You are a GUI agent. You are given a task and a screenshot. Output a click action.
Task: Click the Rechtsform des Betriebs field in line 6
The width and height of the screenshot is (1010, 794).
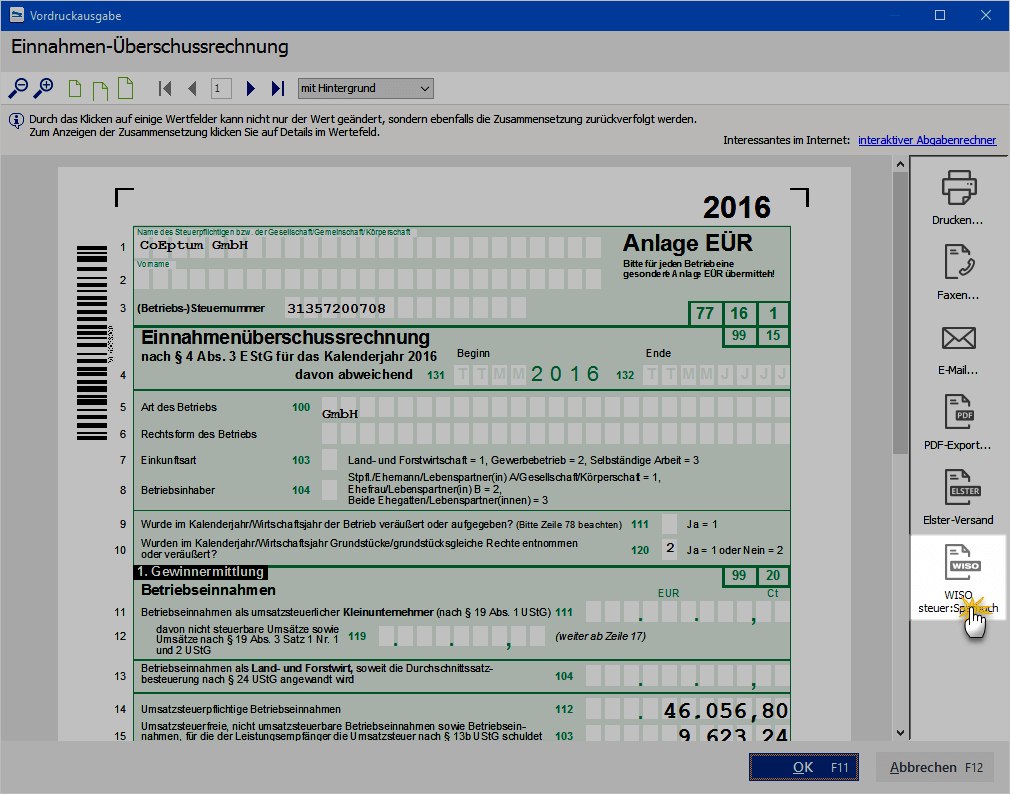pyautogui.click(x=555, y=434)
